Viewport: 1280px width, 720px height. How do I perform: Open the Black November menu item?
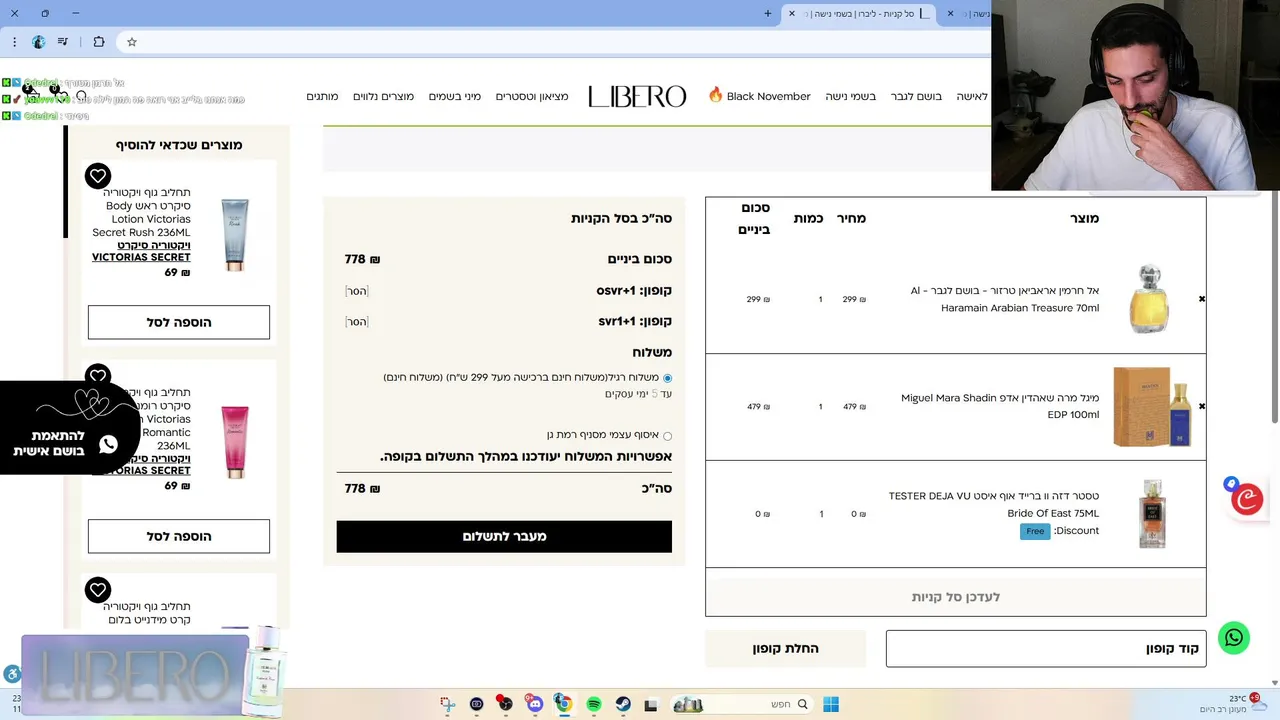(x=759, y=96)
